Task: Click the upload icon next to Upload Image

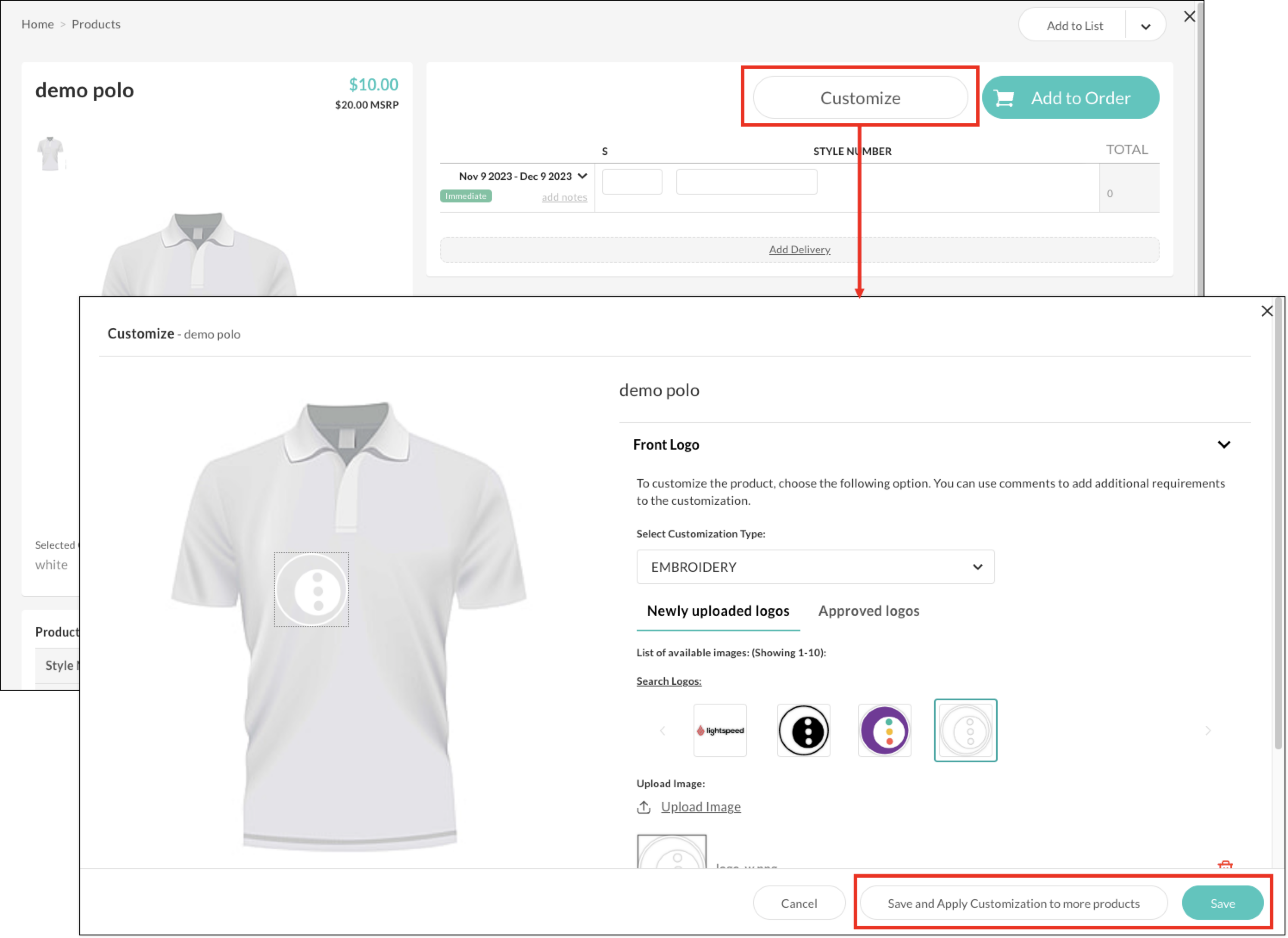Action: (644, 807)
